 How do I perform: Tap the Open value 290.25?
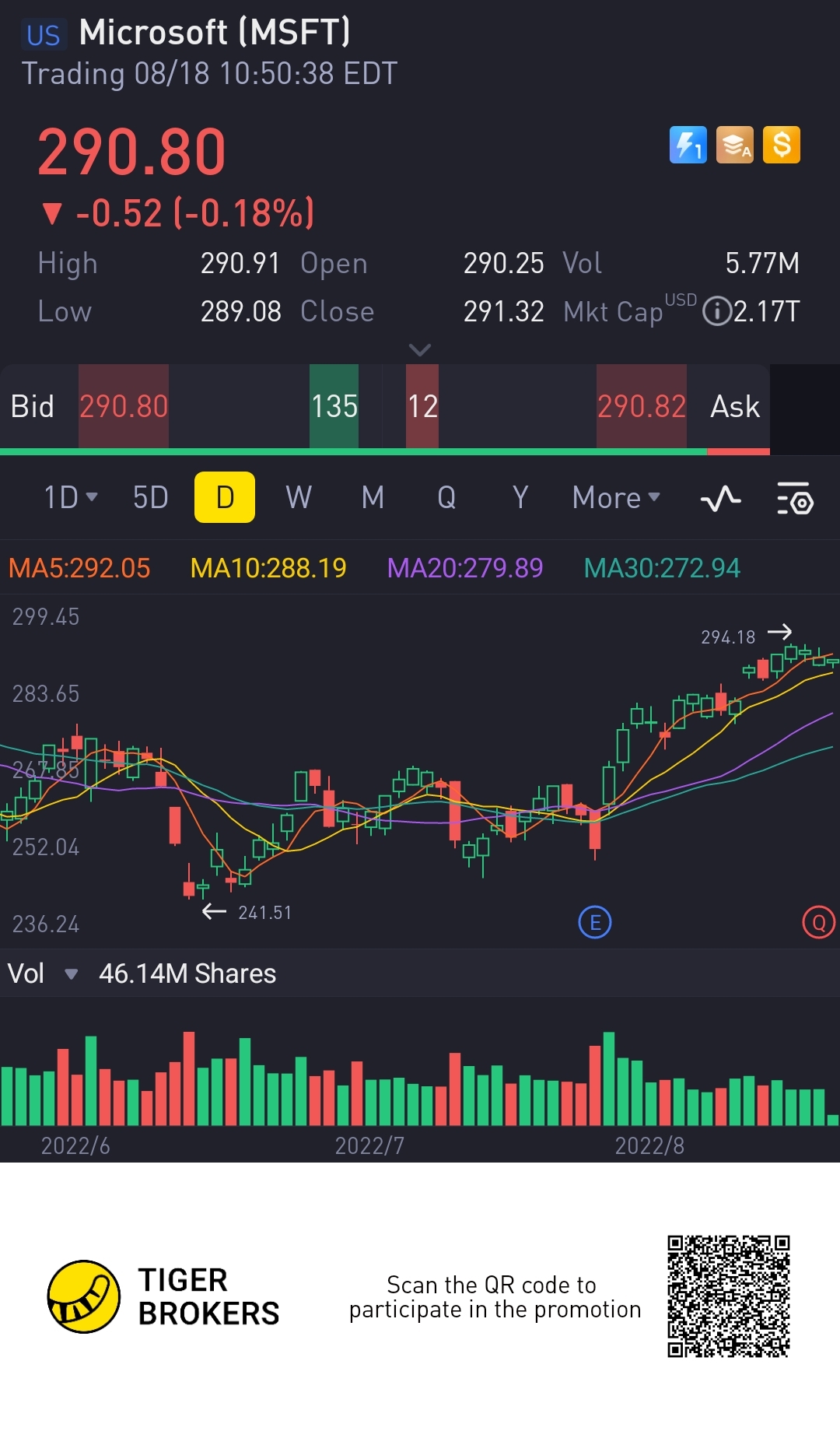[x=503, y=264]
